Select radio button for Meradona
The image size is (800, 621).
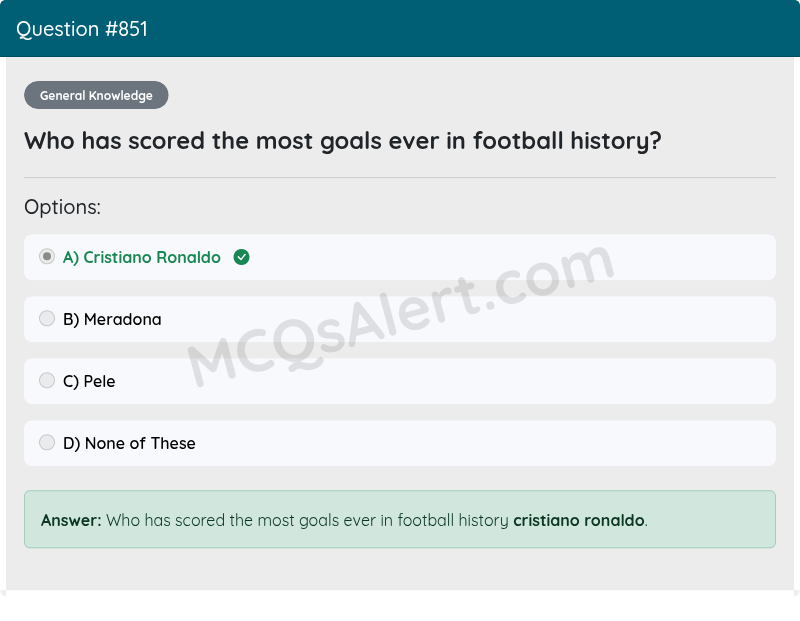pyautogui.click(x=46, y=318)
